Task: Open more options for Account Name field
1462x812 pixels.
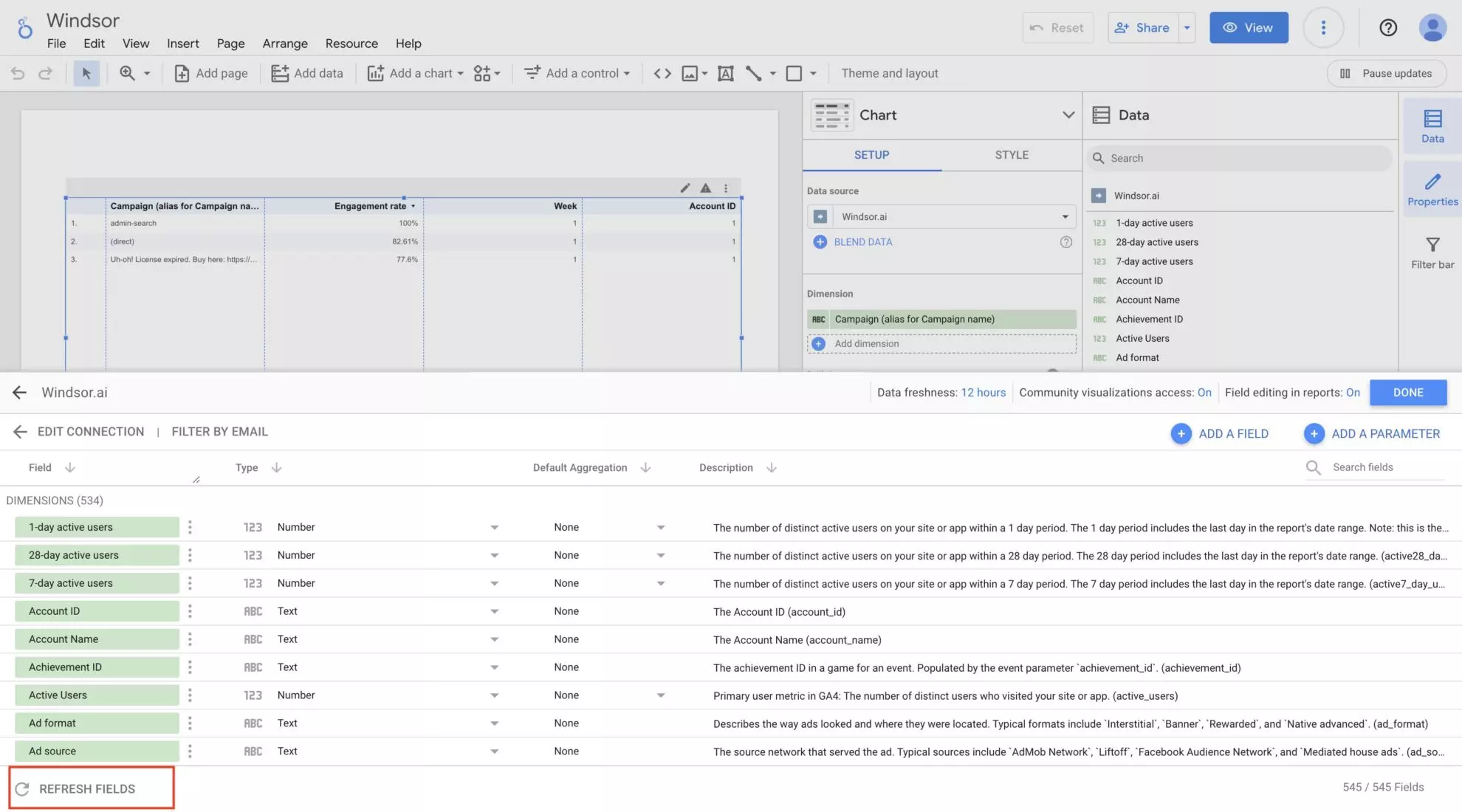Action: (190, 639)
